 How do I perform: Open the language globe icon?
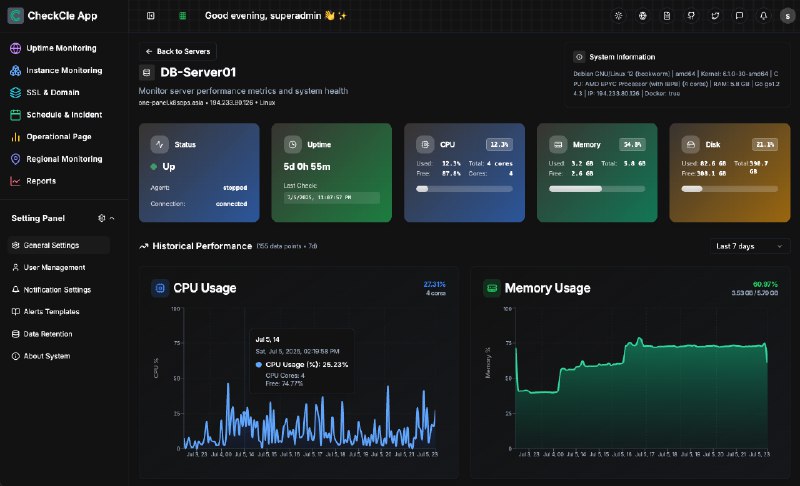tap(642, 16)
